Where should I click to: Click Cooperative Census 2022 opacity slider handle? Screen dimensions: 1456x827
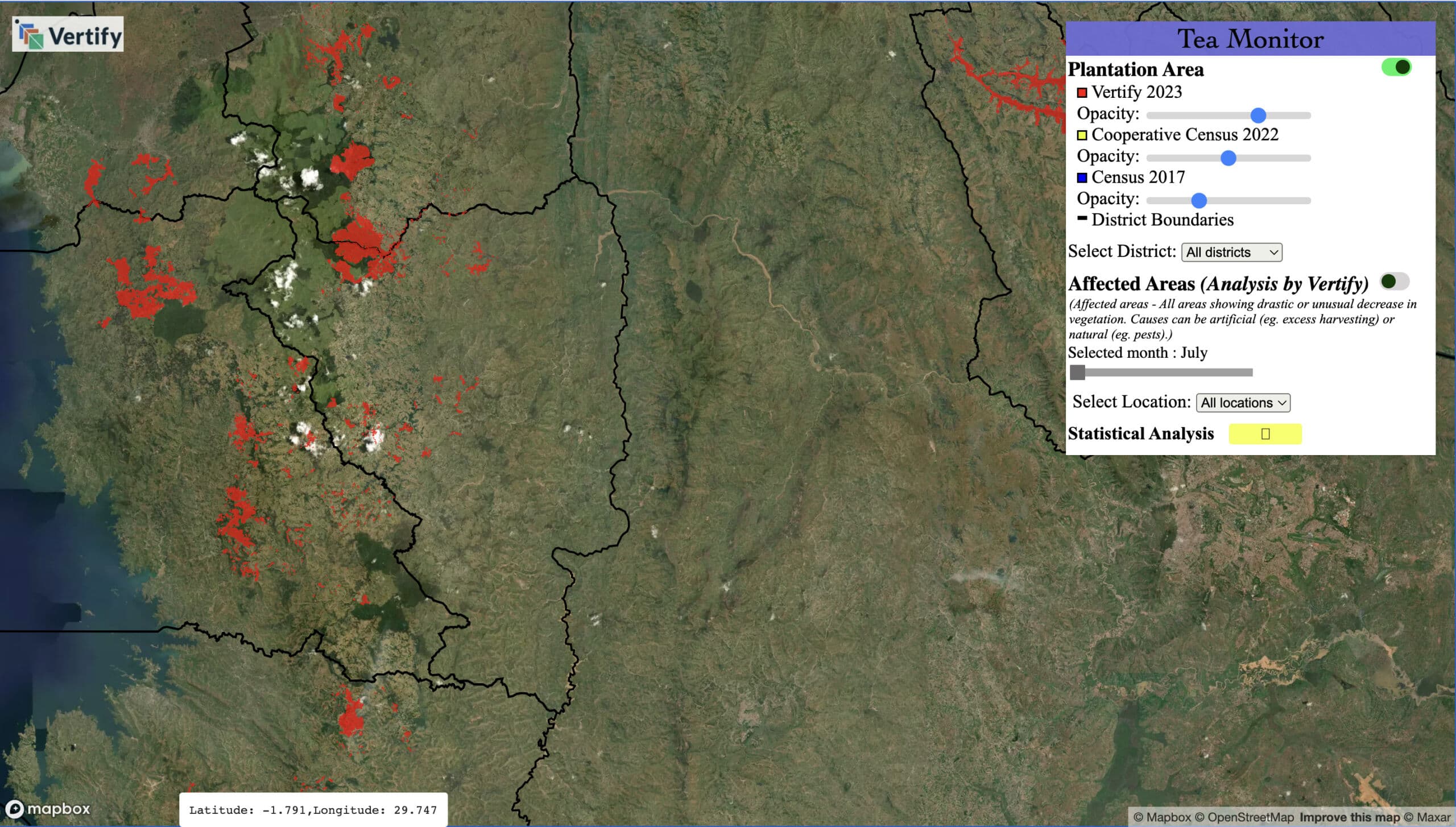pos(1228,158)
